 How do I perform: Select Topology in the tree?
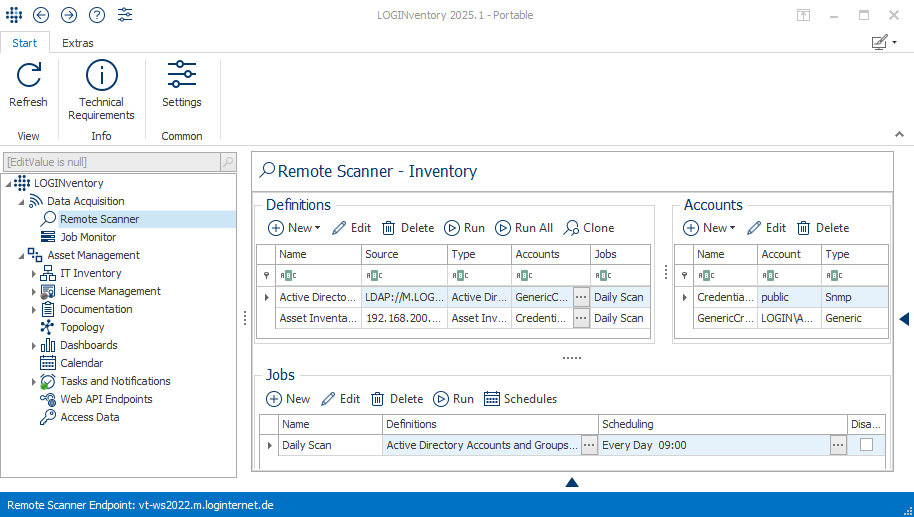(82, 327)
